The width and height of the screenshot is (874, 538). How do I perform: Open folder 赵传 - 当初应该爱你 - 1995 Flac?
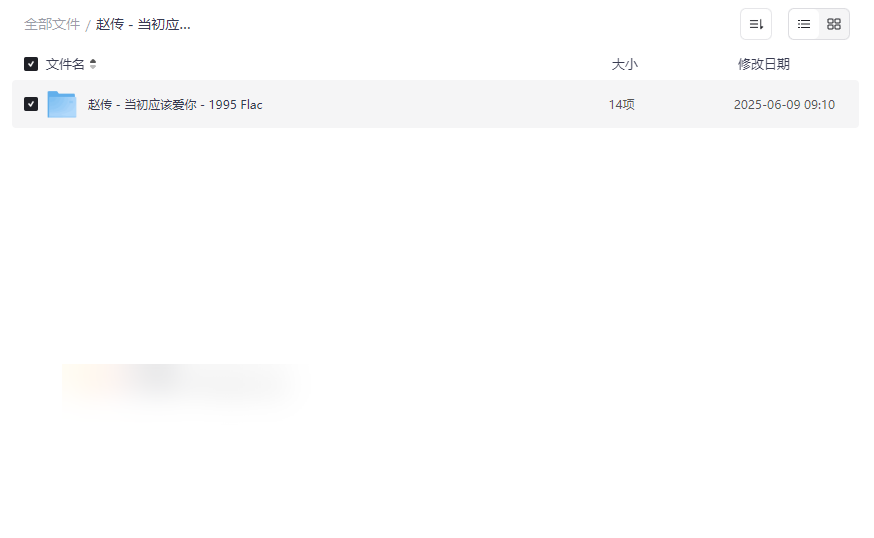[x=175, y=105]
